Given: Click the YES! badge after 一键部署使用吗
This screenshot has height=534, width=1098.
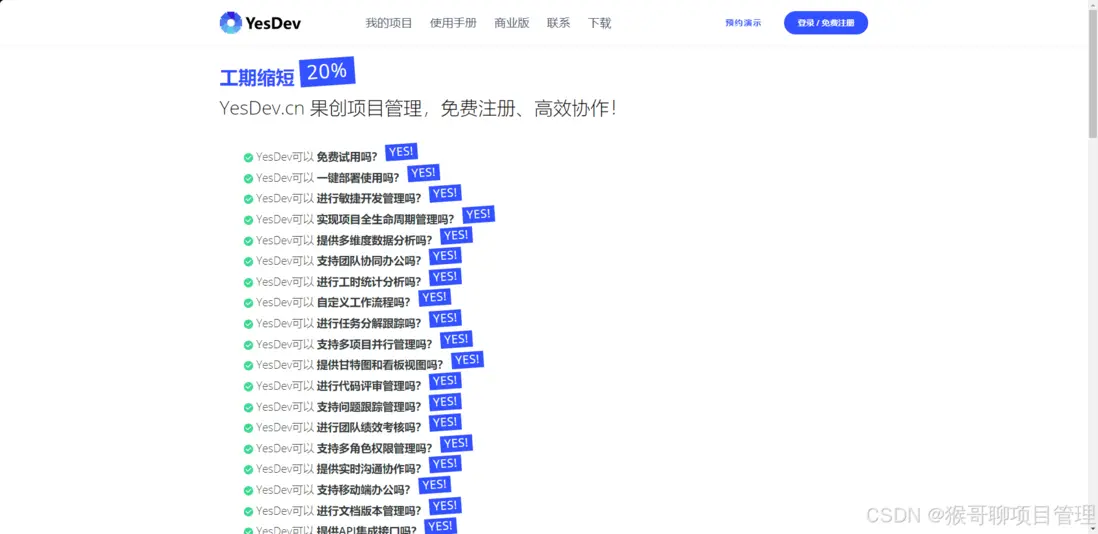Looking at the screenshot, I should (424, 173).
